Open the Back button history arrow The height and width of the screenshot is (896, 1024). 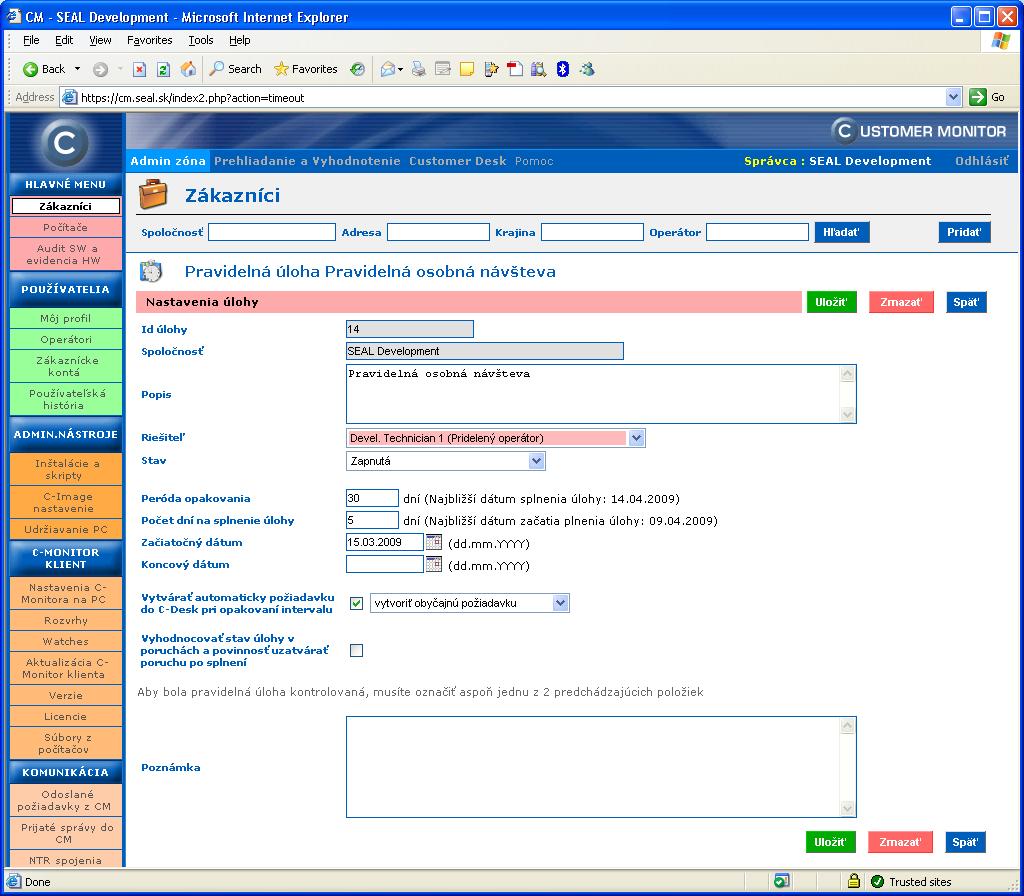tap(77, 69)
